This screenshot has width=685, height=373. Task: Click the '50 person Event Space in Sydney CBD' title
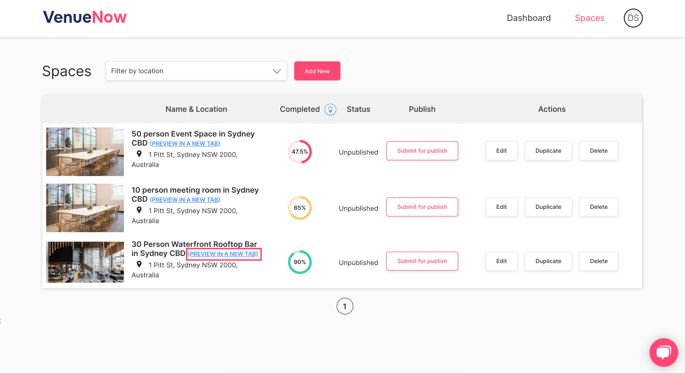point(193,138)
